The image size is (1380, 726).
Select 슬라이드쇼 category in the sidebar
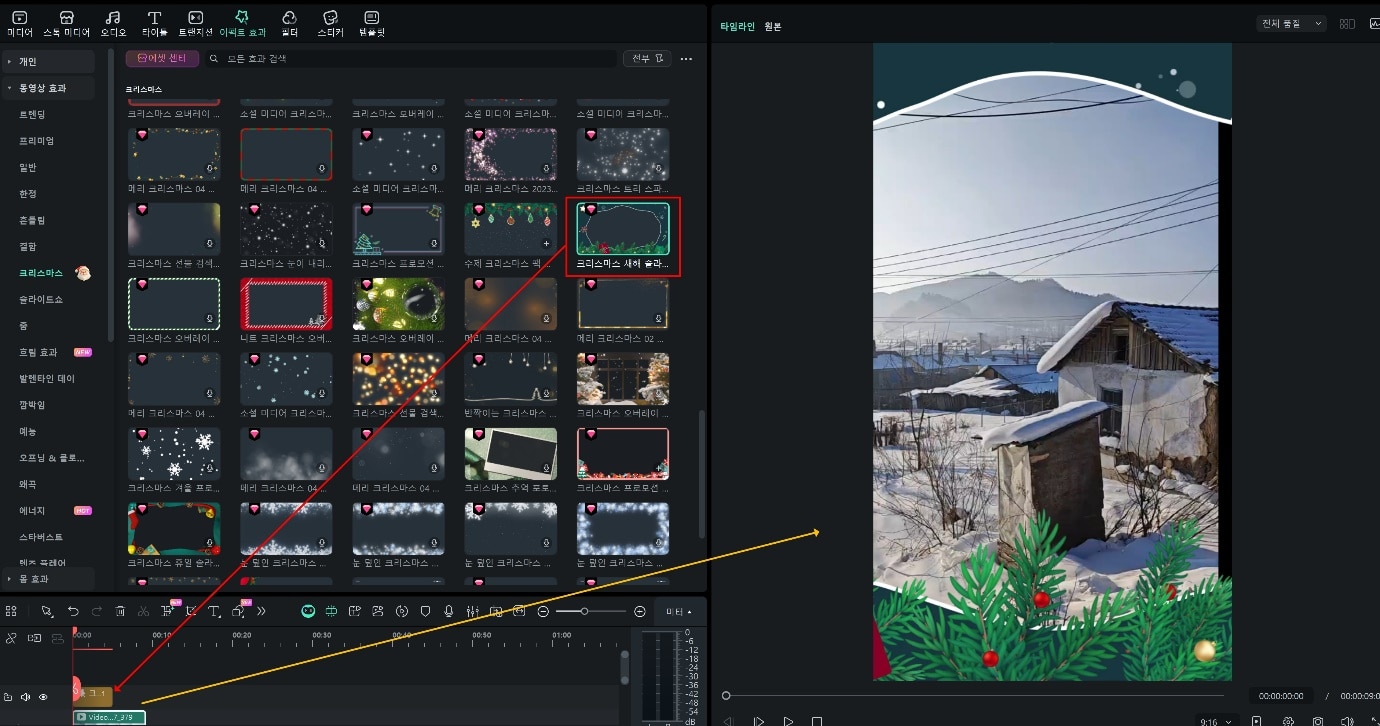tap(40, 299)
